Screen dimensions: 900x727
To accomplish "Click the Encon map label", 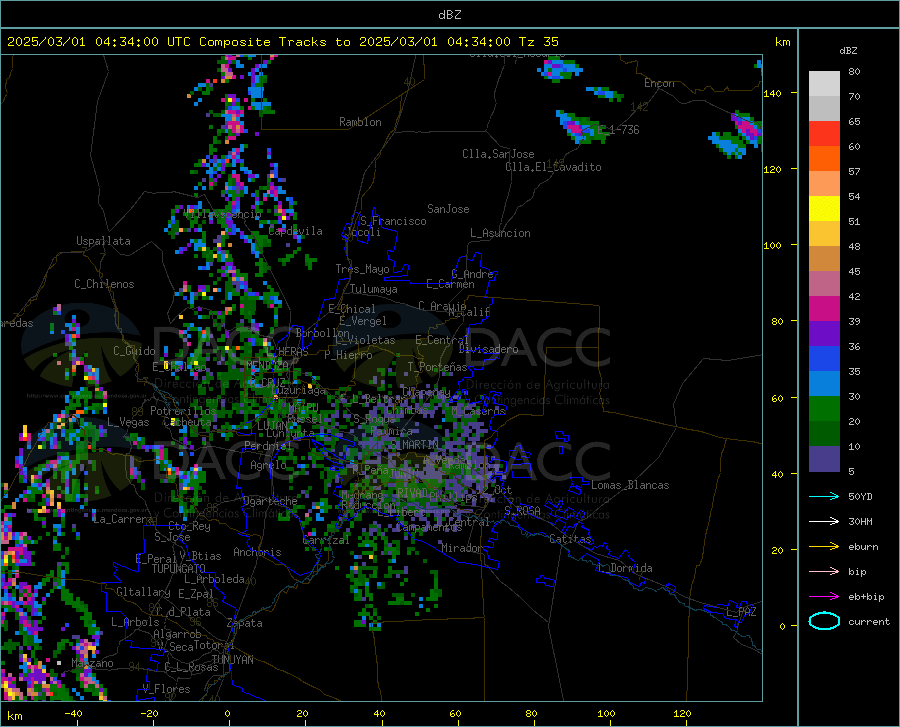I will click(659, 83).
